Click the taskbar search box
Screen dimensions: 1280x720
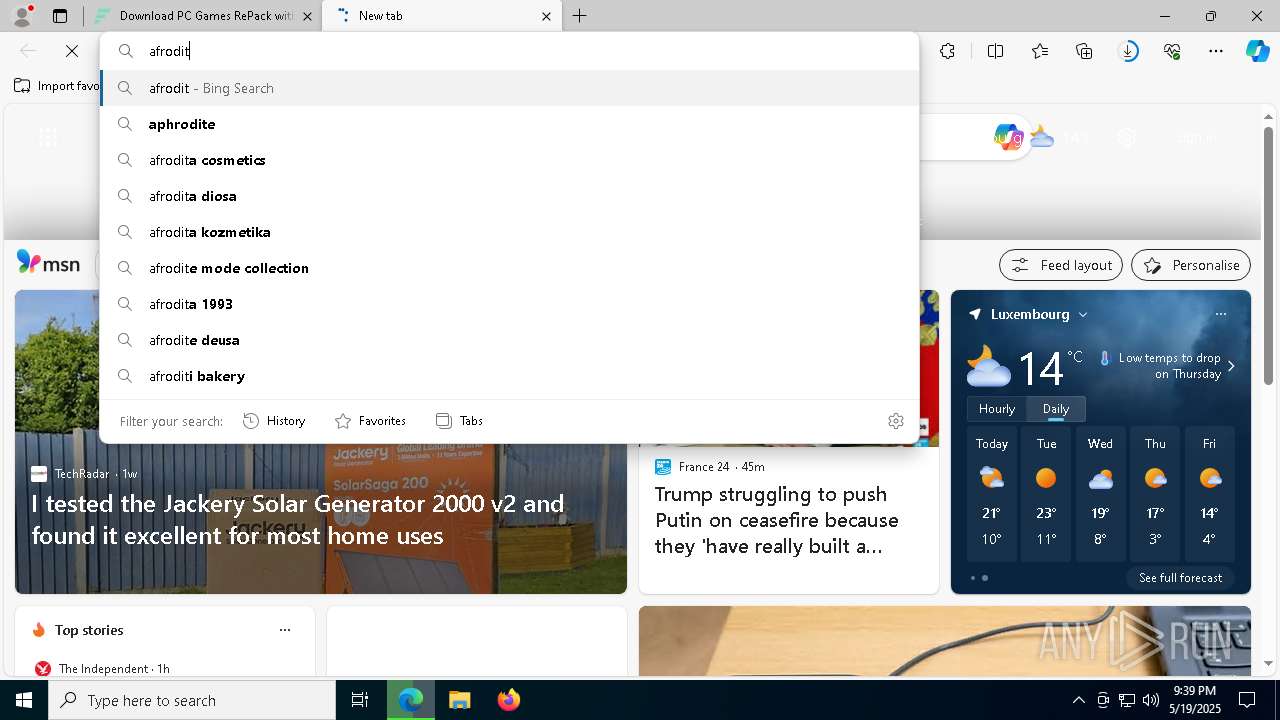[x=192, y=700]
